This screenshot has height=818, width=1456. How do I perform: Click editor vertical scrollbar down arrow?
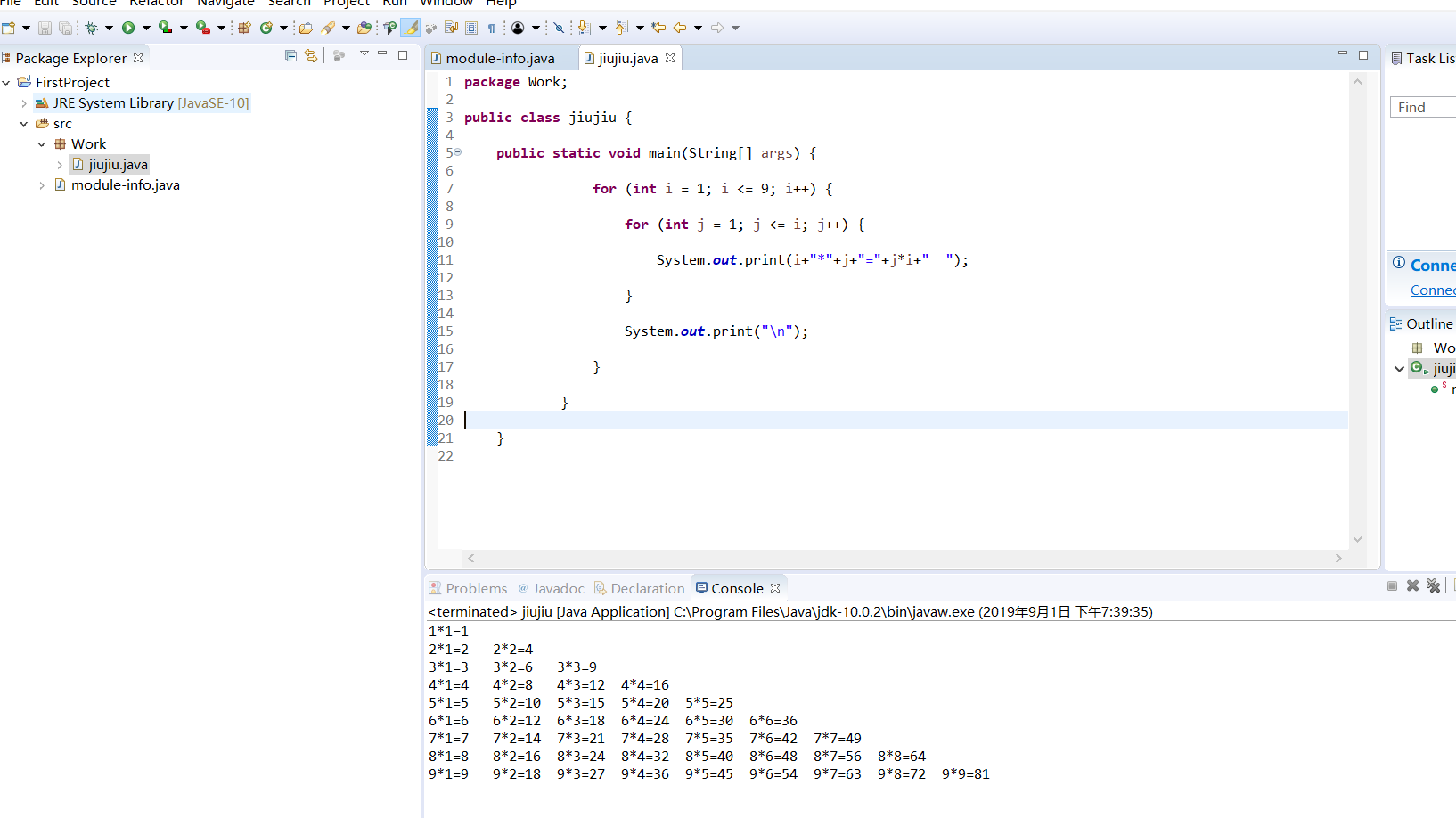(x=1357, y=539)
